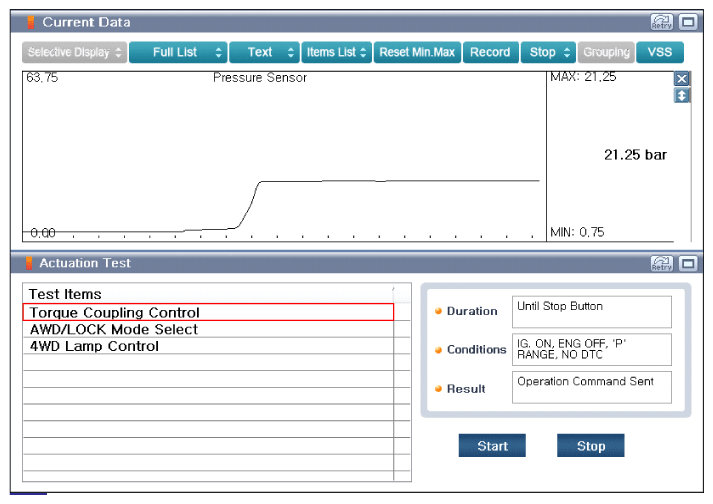Select Torque Coupling Control test item

tap(208, 312)
